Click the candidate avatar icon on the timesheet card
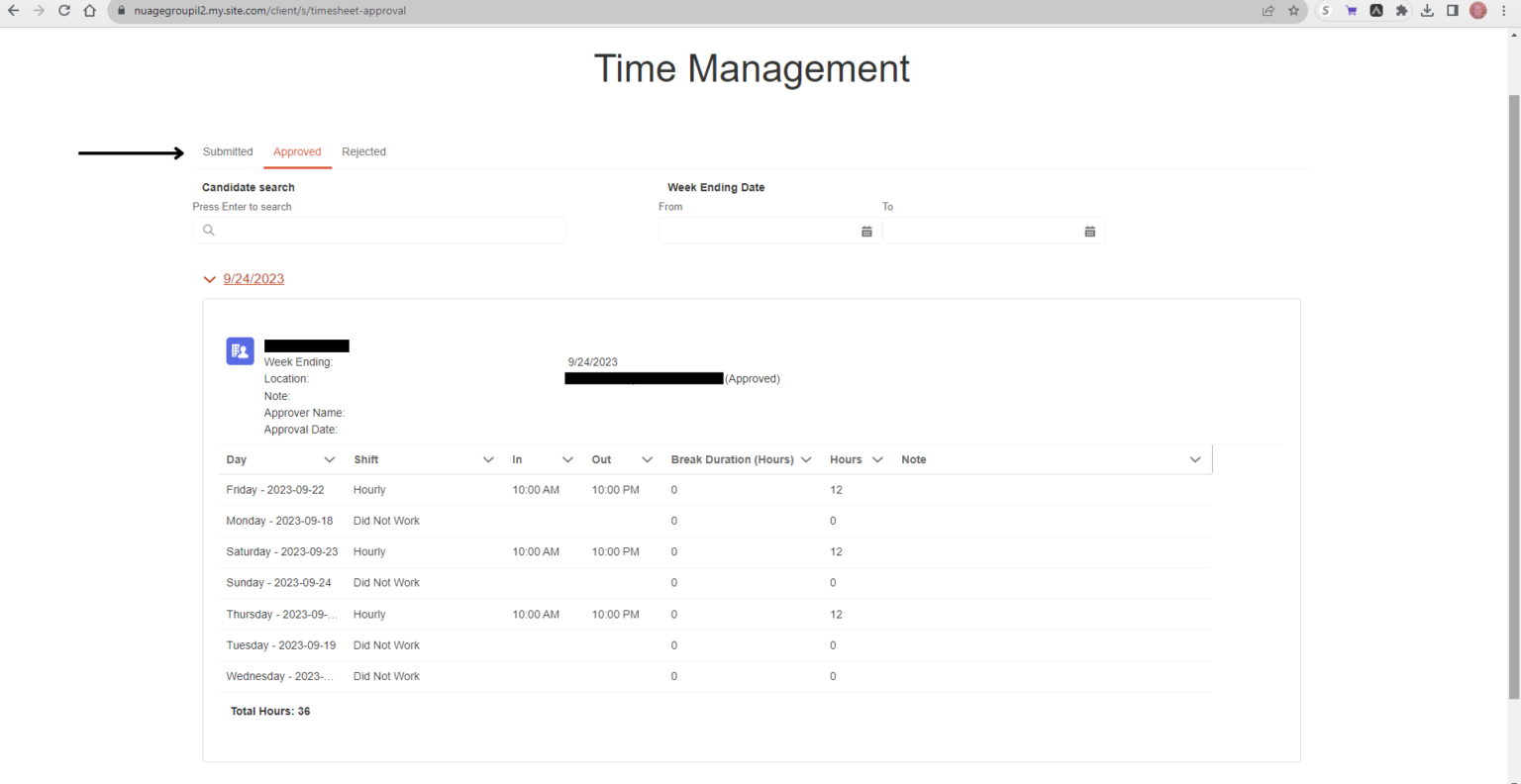 coord(239,349)
